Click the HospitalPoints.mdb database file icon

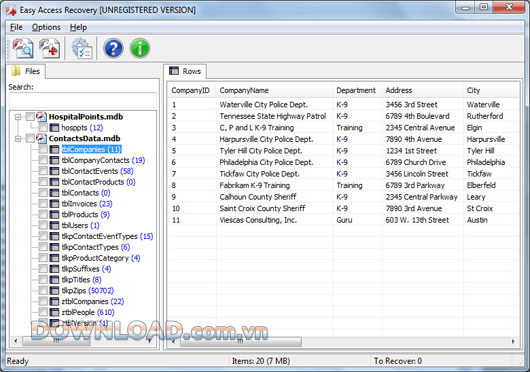coord(42,117)
